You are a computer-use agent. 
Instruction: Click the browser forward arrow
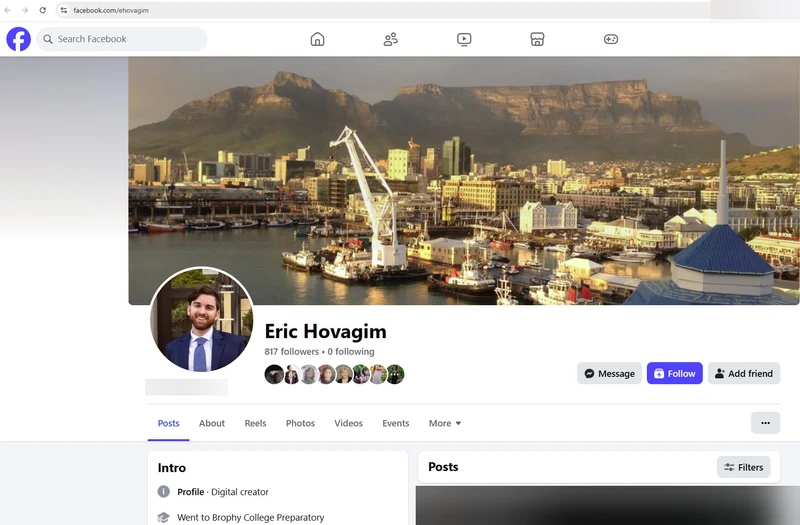coord(25,10)
